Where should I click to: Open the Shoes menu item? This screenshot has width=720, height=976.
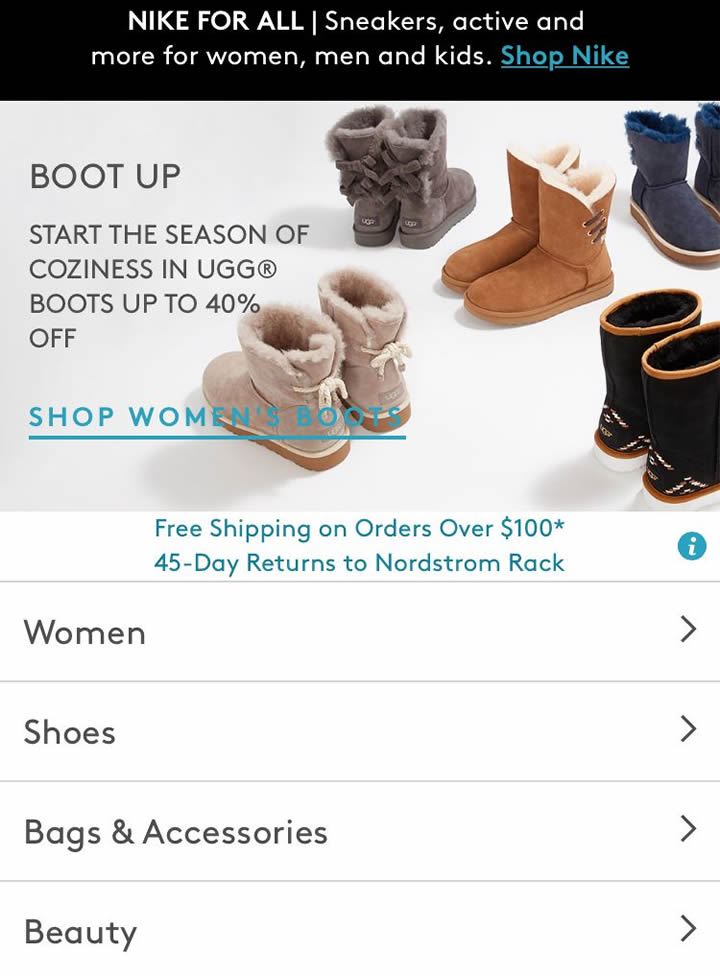click(x=360, y=731)
